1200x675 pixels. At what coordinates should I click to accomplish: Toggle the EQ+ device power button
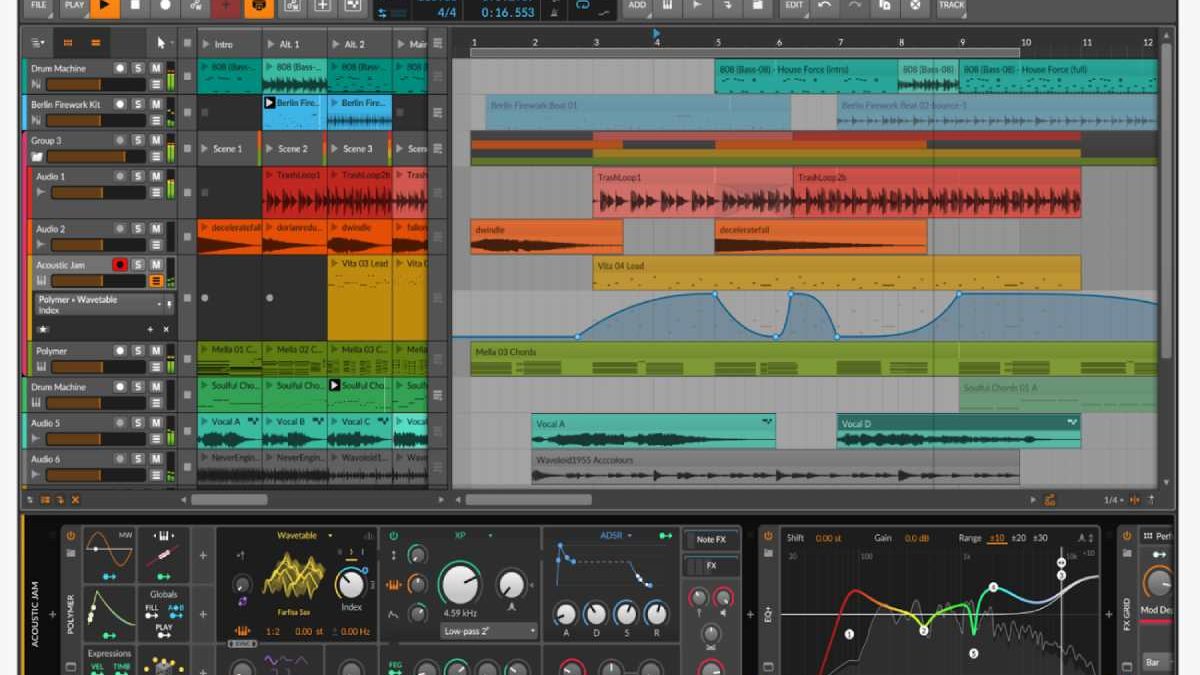(768, 536)
